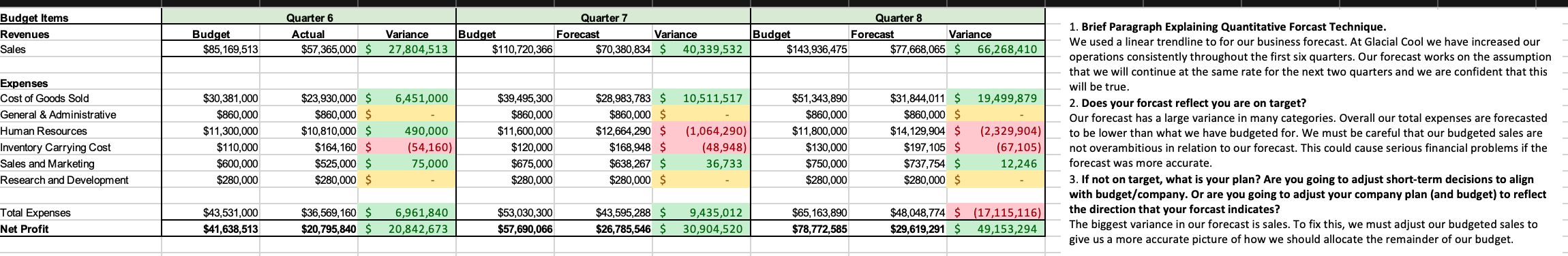Click forecast value $28,983,783
The image size is (1568, 256).
pyautogui.click(x=603, y=99)
